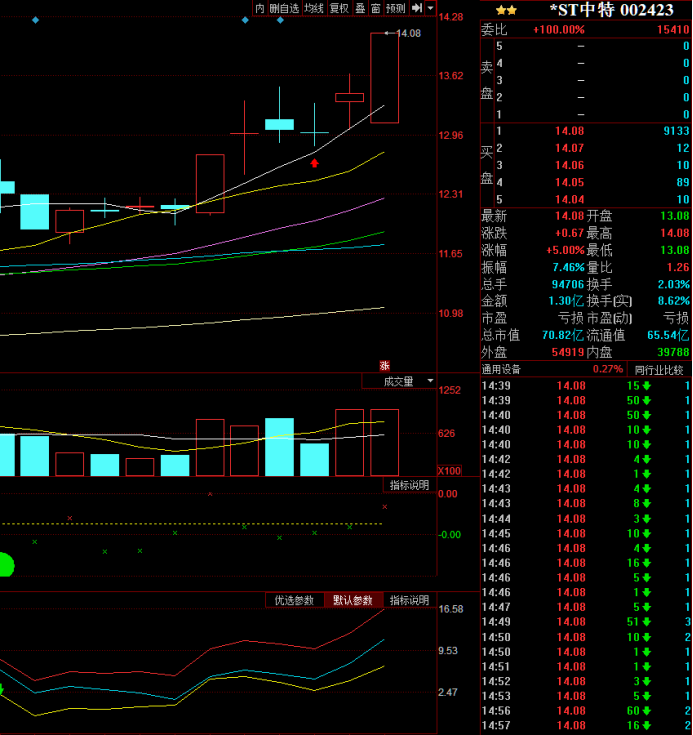The height and width of the screenshot is (735, 693).
Task: Switch to the 默认参数 tab
Action: (353, 600)
